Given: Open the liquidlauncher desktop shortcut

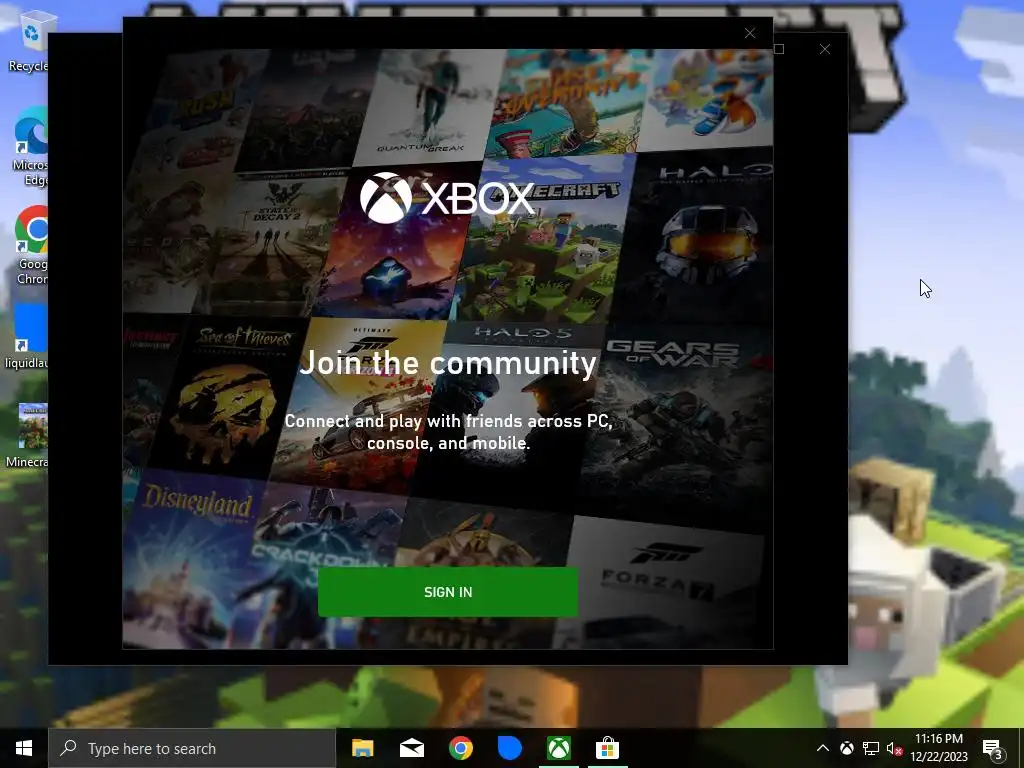Looking at the screenshot, I should [27, 338].
